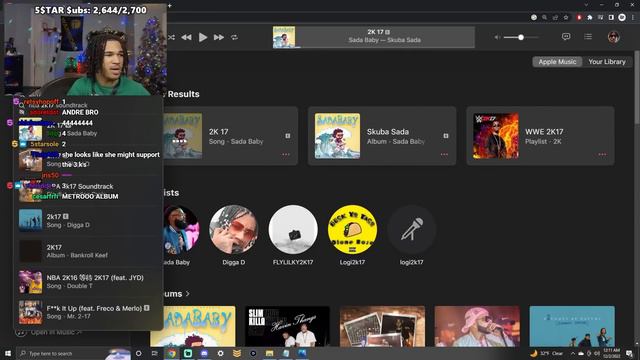Image resolution: width=640 pixels, height=360 pixels.
Task: Bookmark this page with the star icon
Action: [566, 18]
